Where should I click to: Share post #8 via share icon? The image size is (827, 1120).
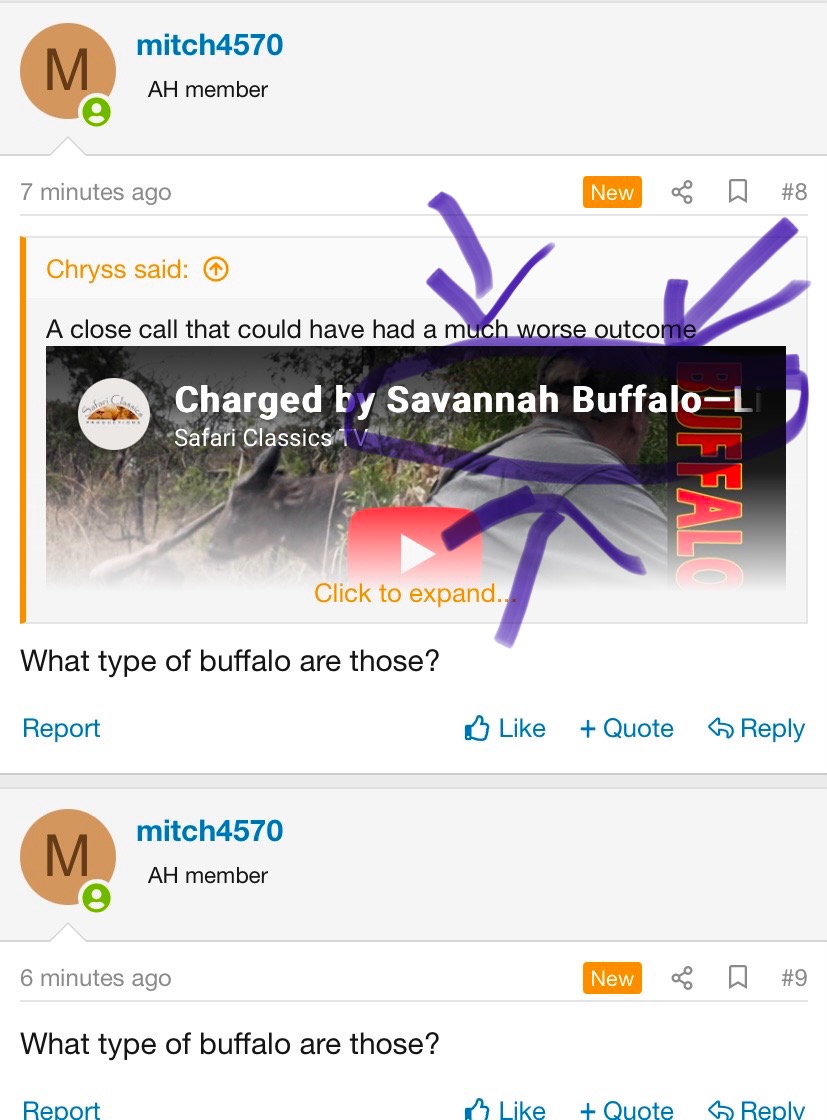point(682,192)
